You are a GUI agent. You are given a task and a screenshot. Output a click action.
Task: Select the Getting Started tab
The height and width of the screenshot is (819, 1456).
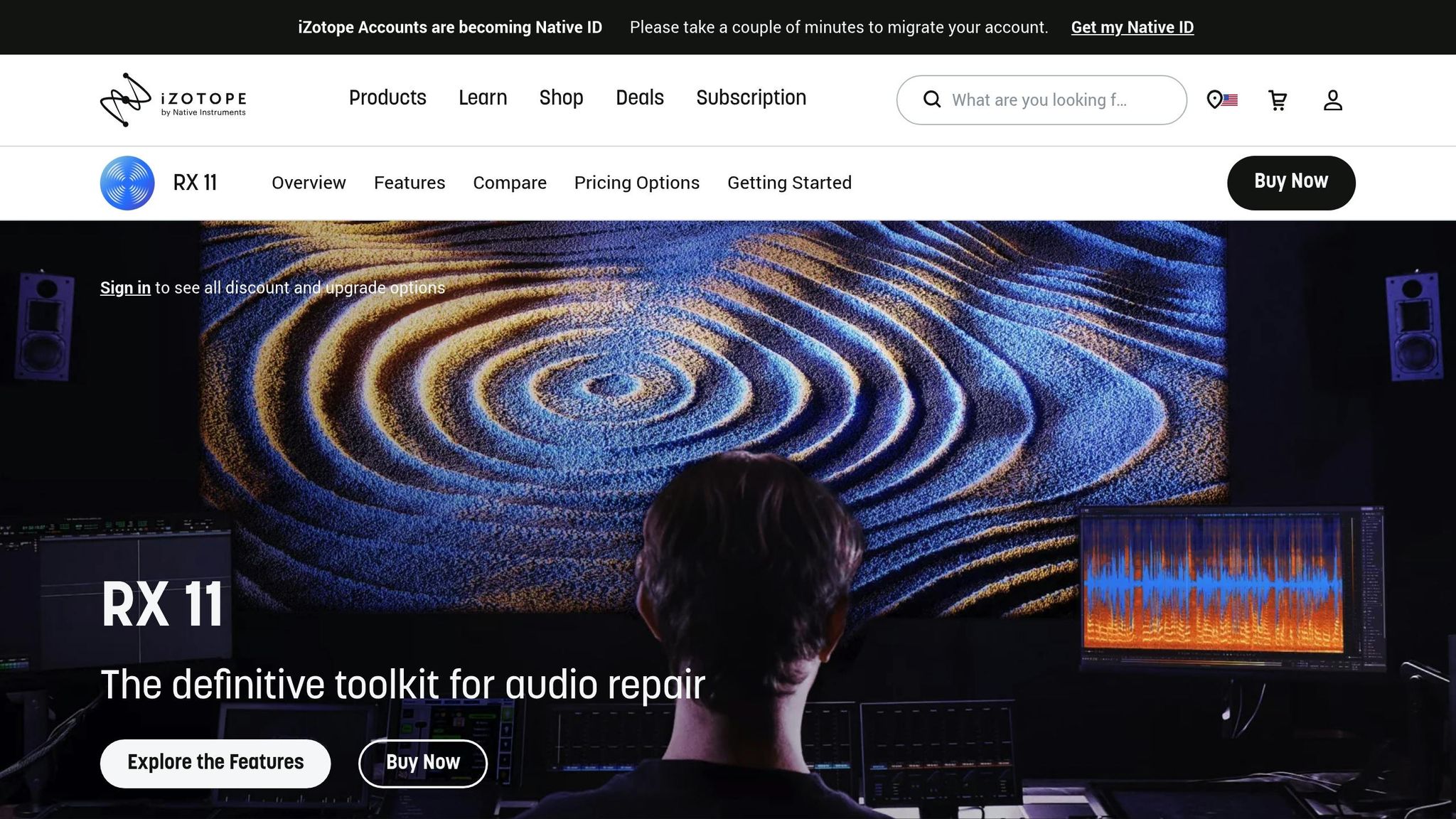tap(789, 183)
